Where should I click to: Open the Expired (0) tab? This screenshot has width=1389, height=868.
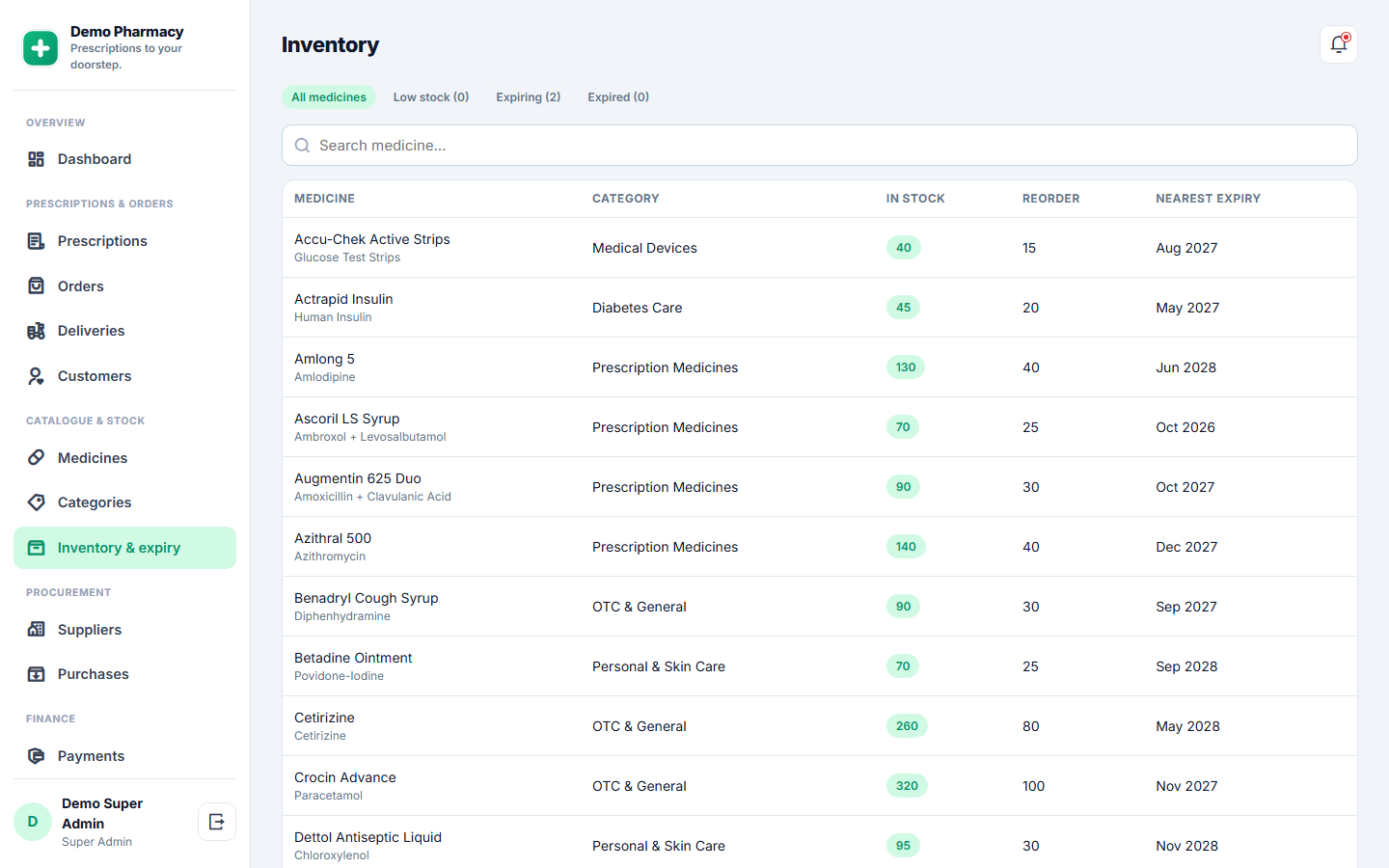(618, 97)
